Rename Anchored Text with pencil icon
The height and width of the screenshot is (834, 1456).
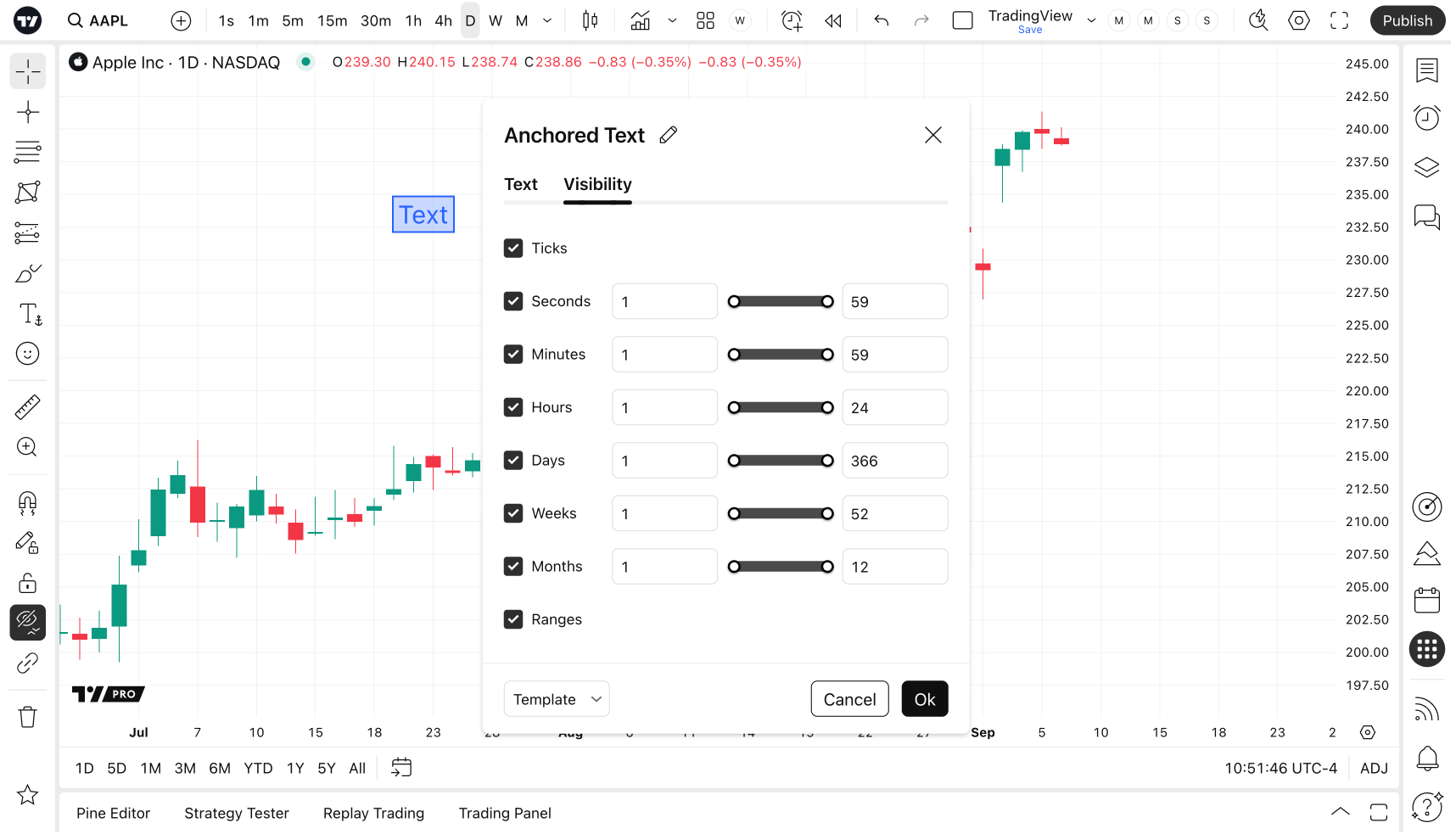(669, 135)
